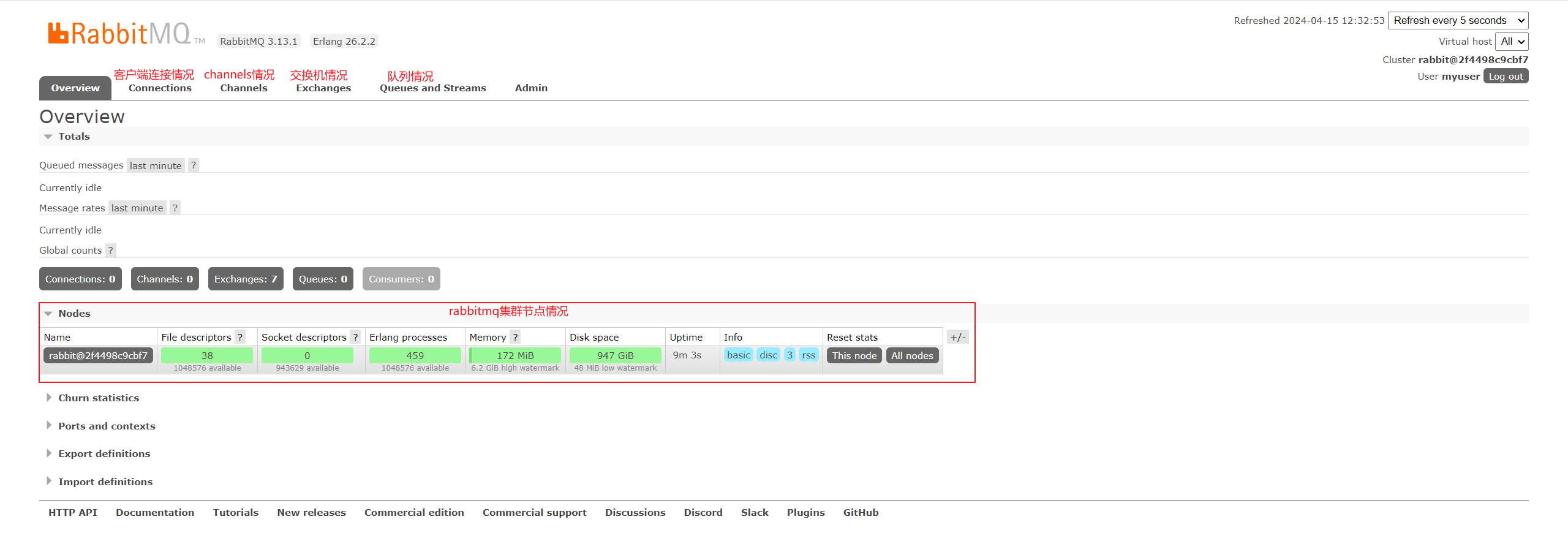The width and height of the screenshot is (1568, 533).
Task: Open the Discord footer link
Action: 703,513
